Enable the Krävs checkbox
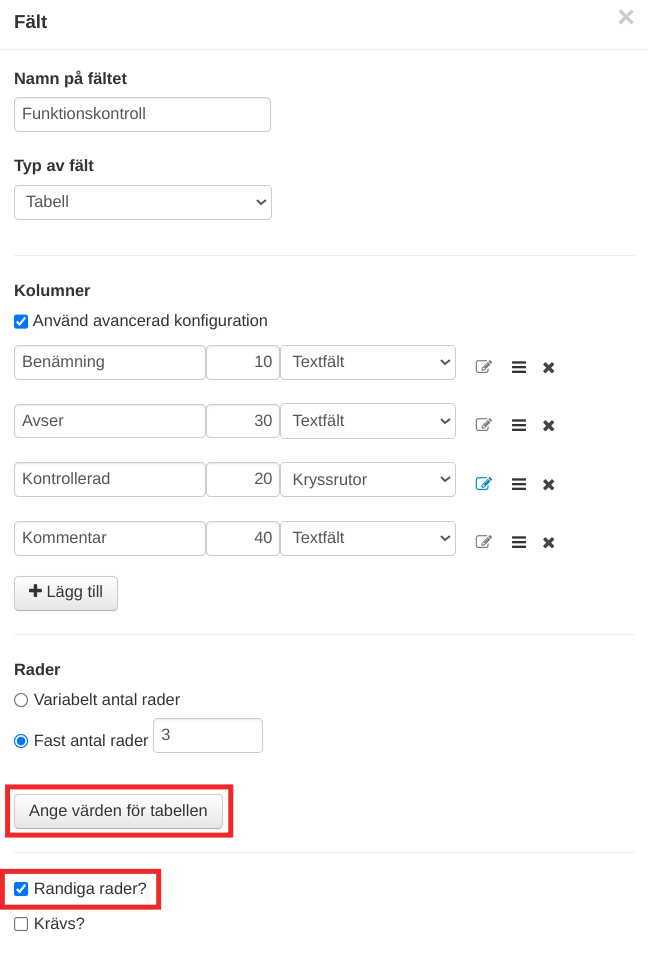This screenshot has height=955, width=648. (x=21, y=924)
